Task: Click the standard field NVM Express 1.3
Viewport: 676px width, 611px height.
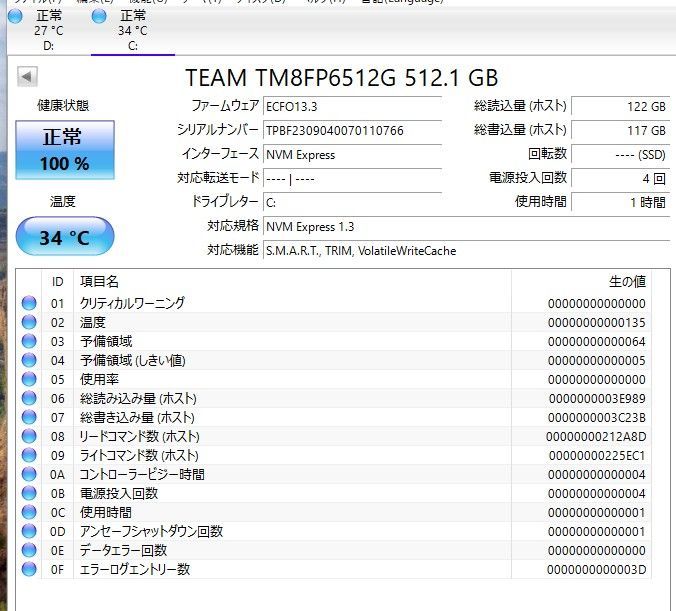Action: point(466,226)
